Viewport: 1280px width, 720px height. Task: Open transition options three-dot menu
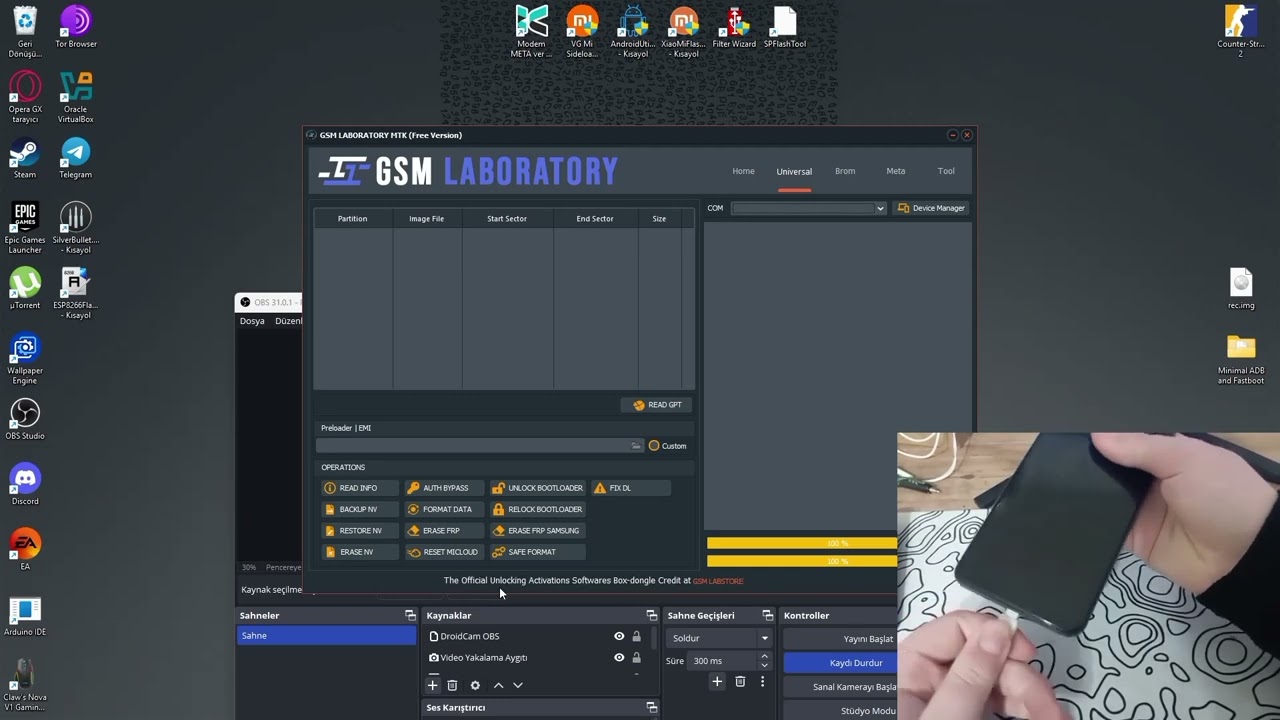click(x=762, y=682)
